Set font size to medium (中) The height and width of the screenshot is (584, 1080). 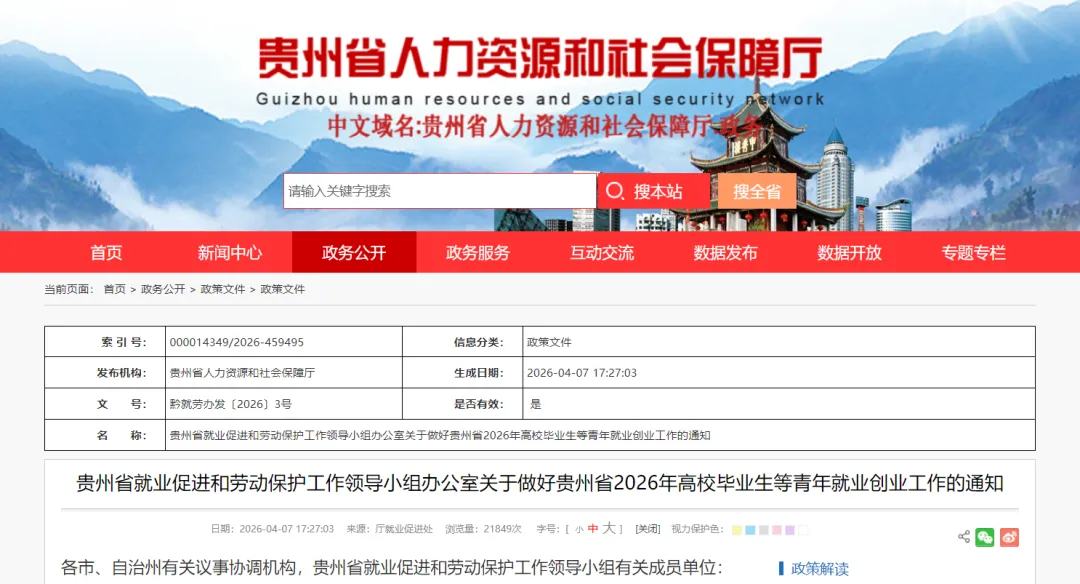[x=593, y=529]
